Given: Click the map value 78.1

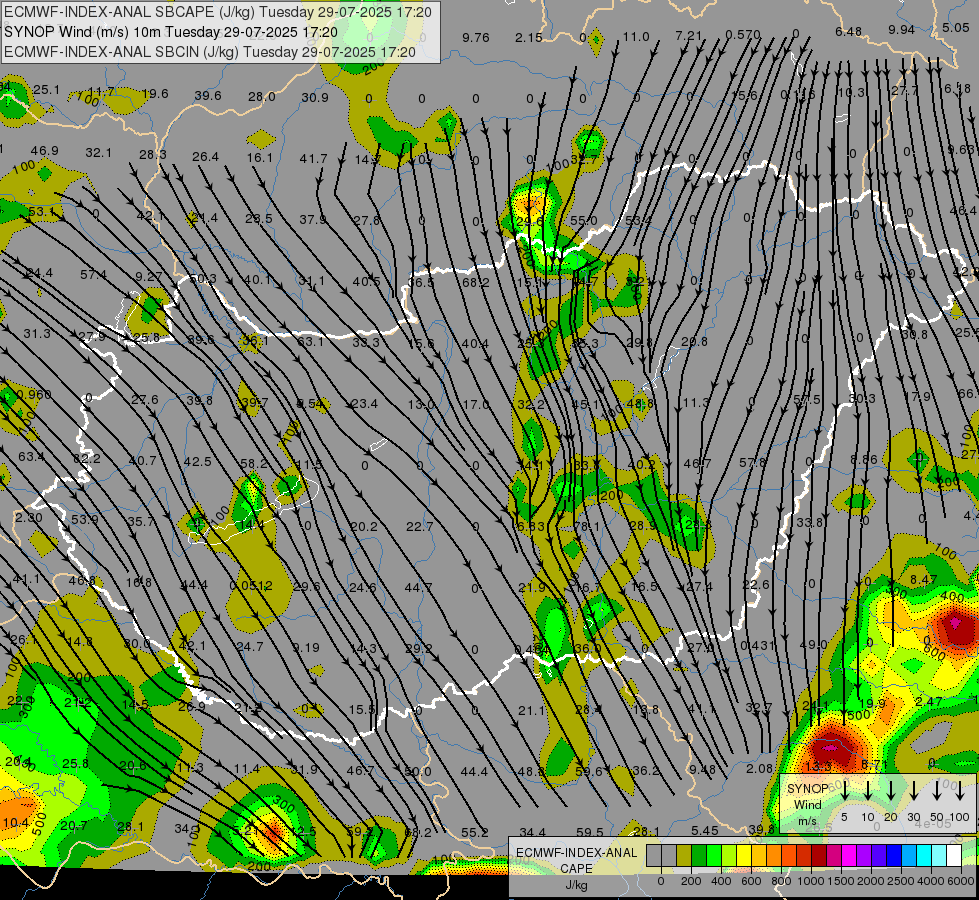Looking at the screenshot, I should (587, 527).
